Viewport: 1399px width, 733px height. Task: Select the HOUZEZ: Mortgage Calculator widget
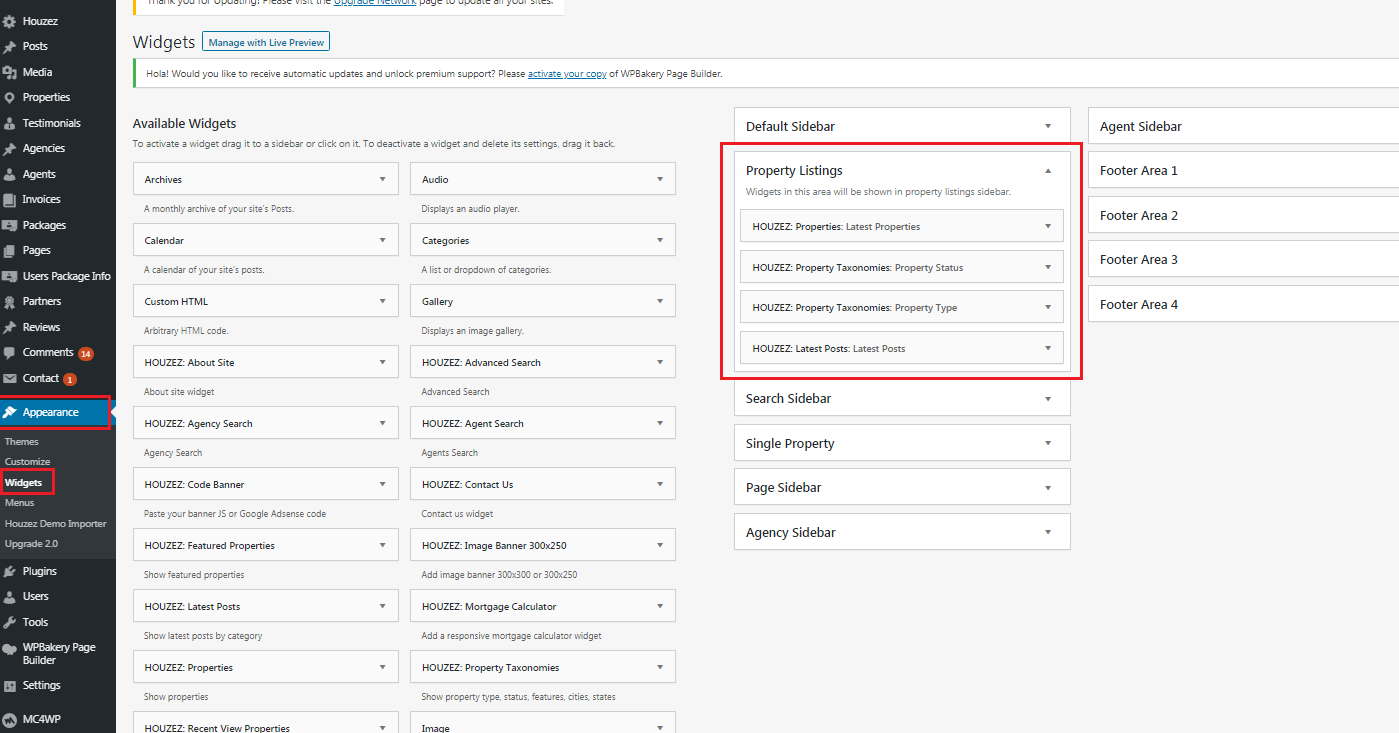[x=543, y=606]
